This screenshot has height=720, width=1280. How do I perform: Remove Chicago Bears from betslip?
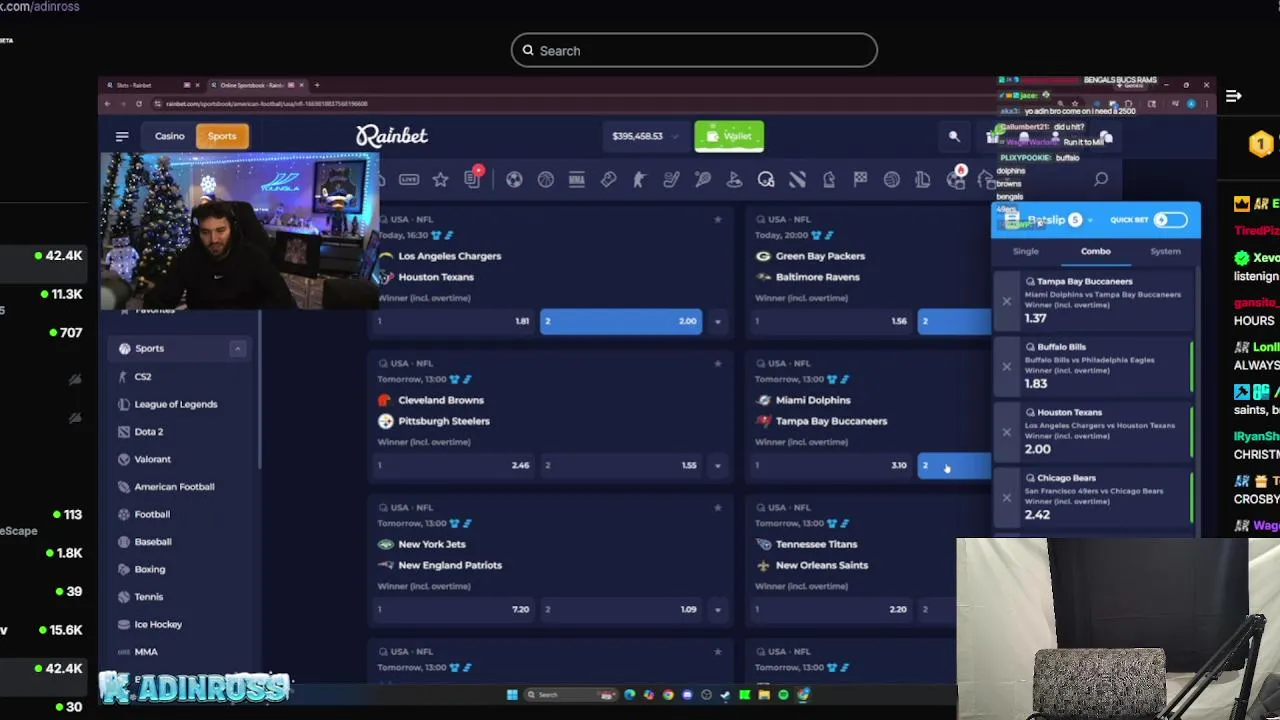pyautogui.click(x=1007, y=498)
